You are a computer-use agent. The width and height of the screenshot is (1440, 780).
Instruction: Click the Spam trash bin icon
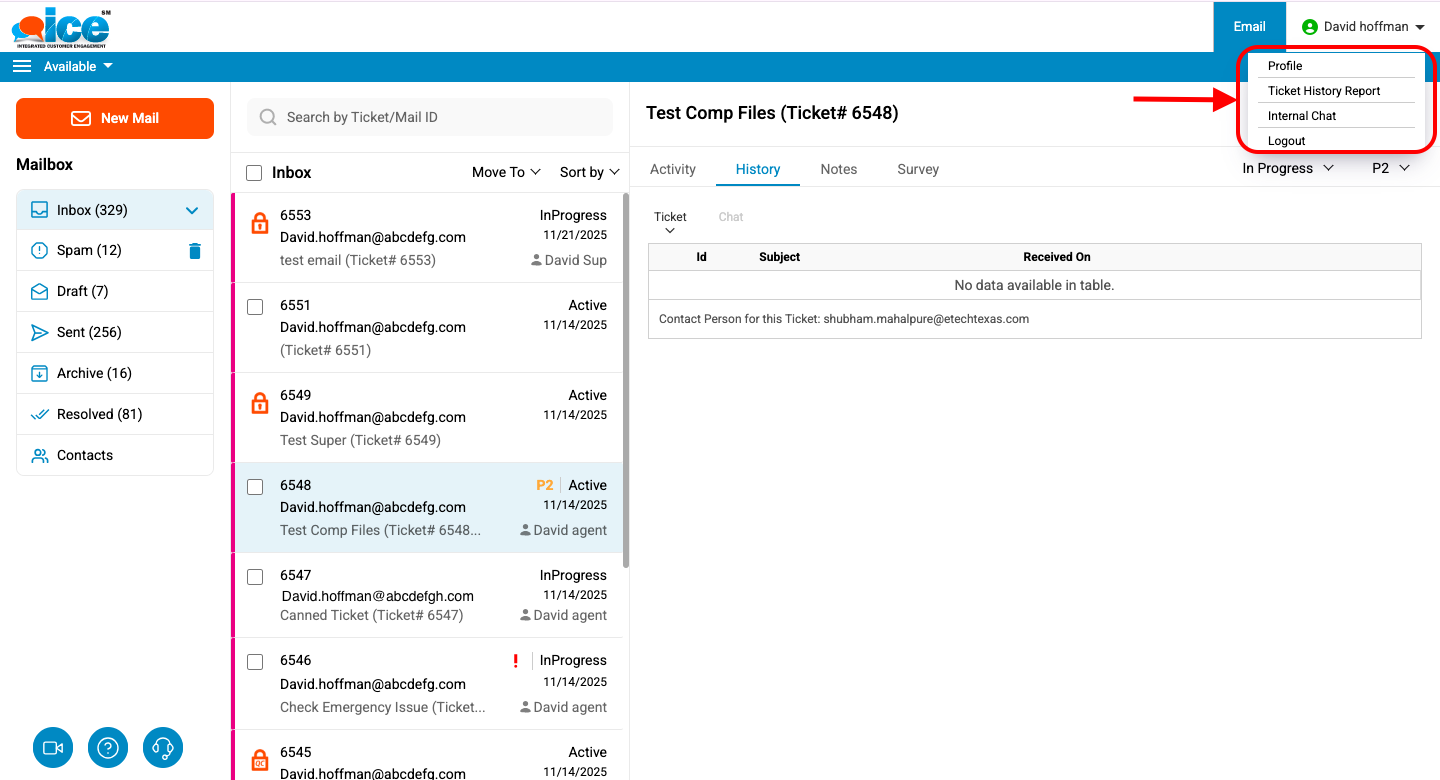tap(195, 251)
